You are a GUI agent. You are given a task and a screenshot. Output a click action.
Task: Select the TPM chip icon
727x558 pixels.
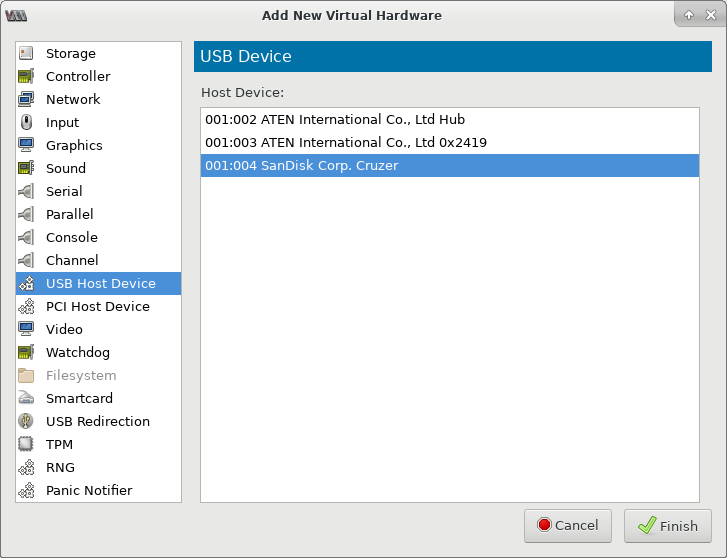26,444
